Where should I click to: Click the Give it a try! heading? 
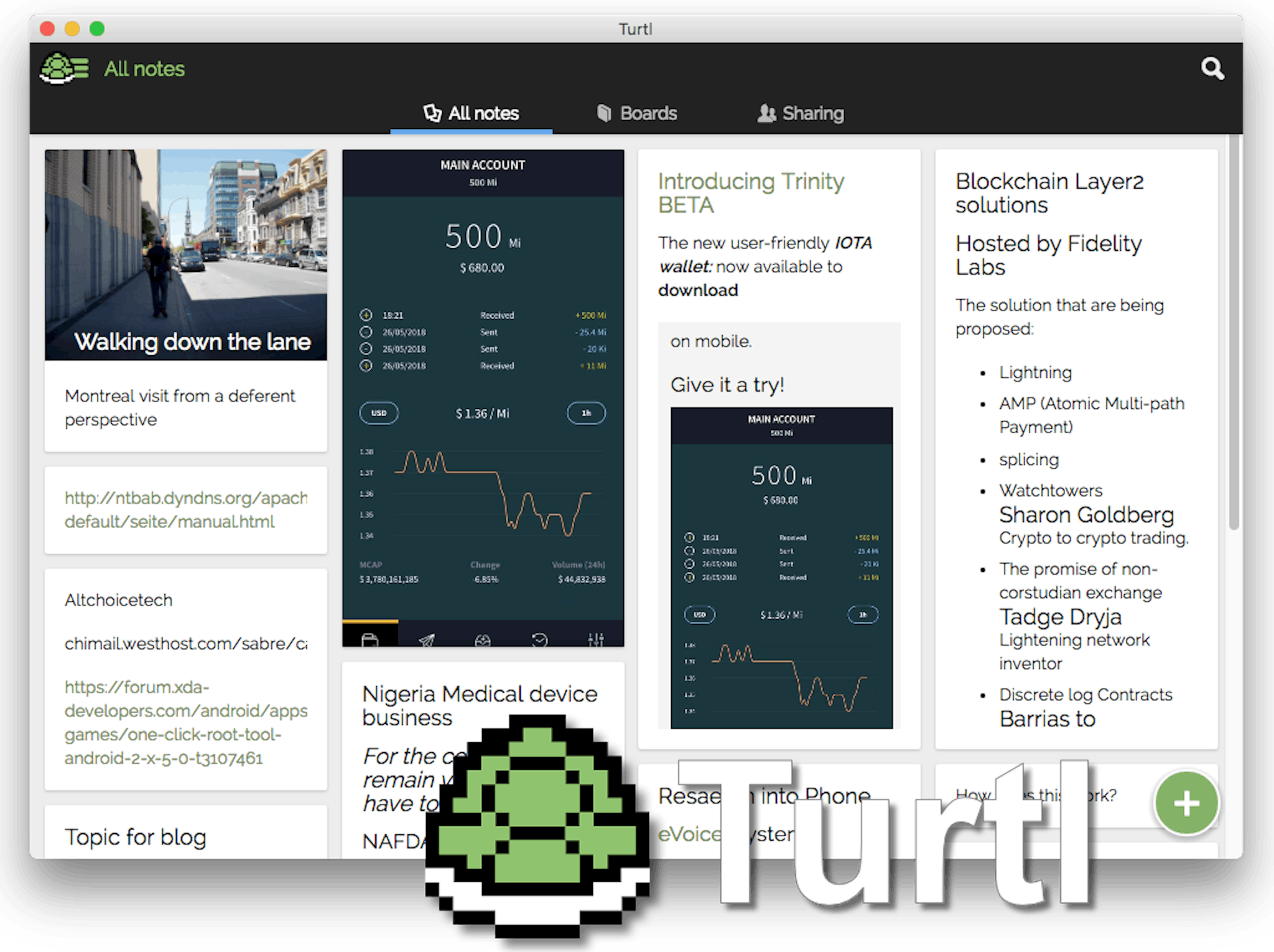[x=727, y=385]
